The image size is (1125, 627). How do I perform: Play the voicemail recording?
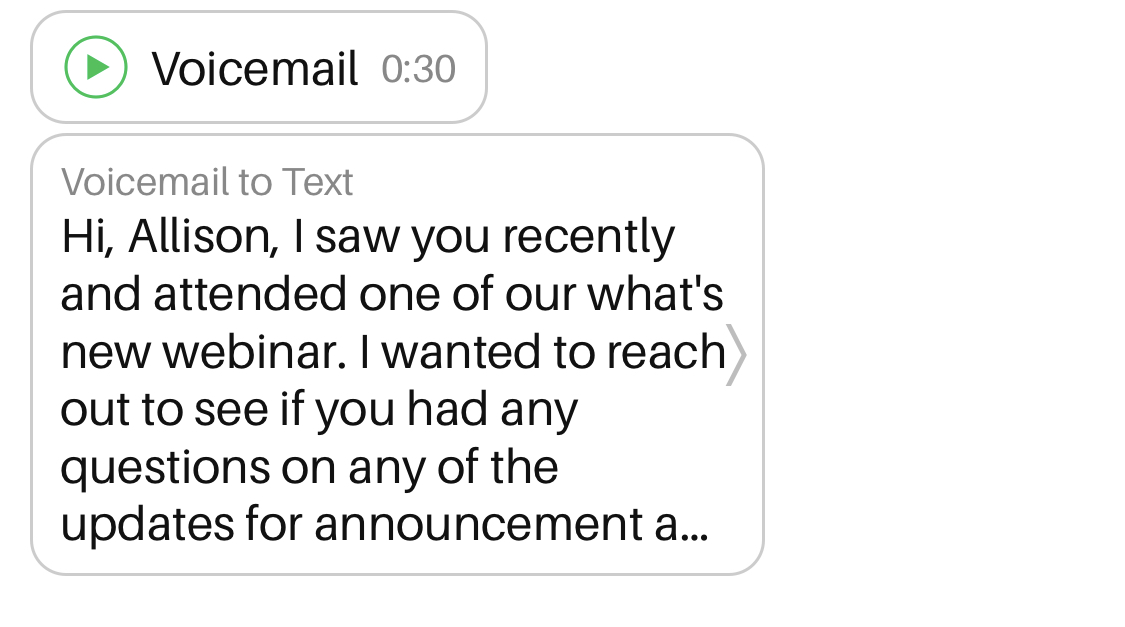[96, 67]
